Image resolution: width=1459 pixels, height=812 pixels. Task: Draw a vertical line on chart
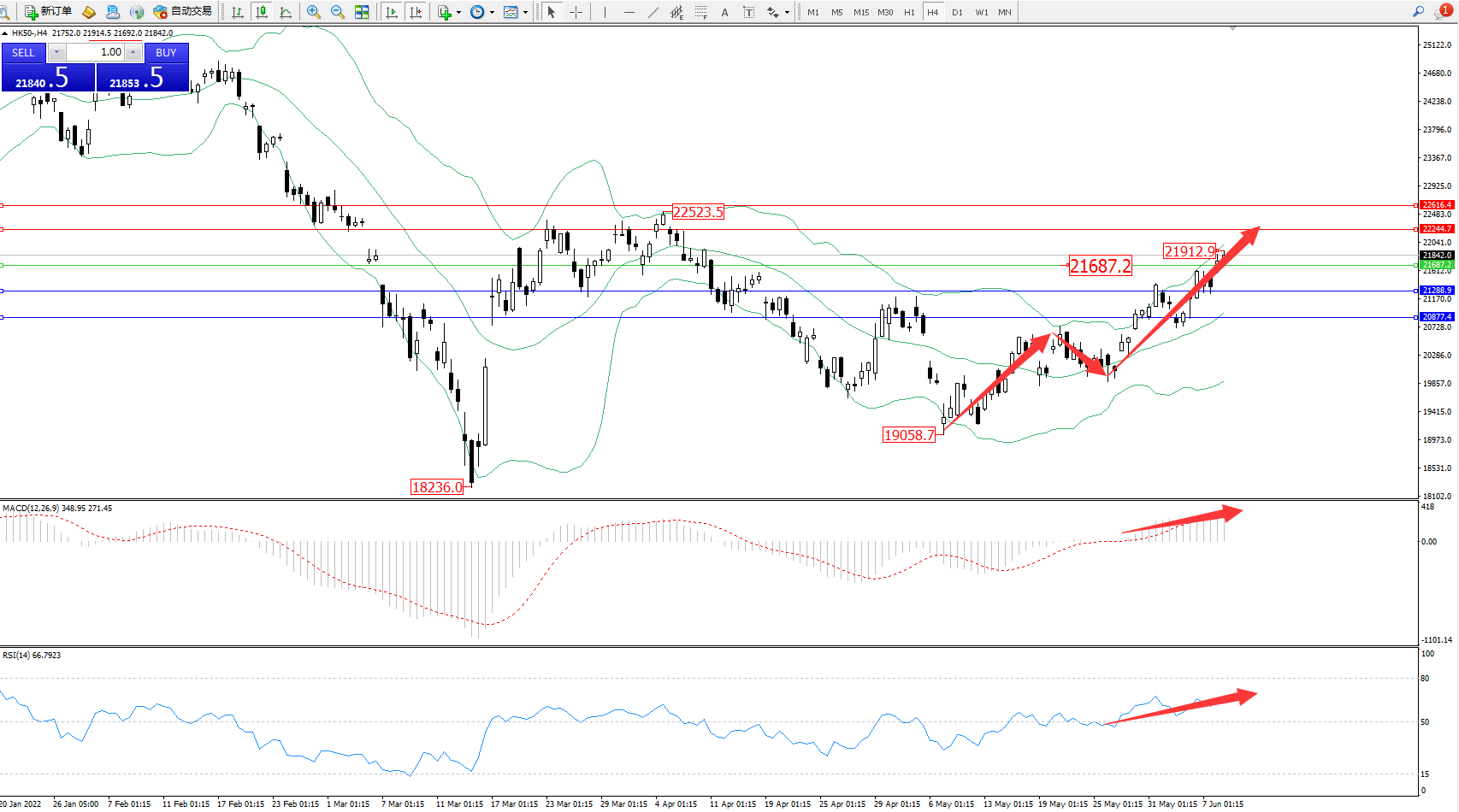[605, 12]
